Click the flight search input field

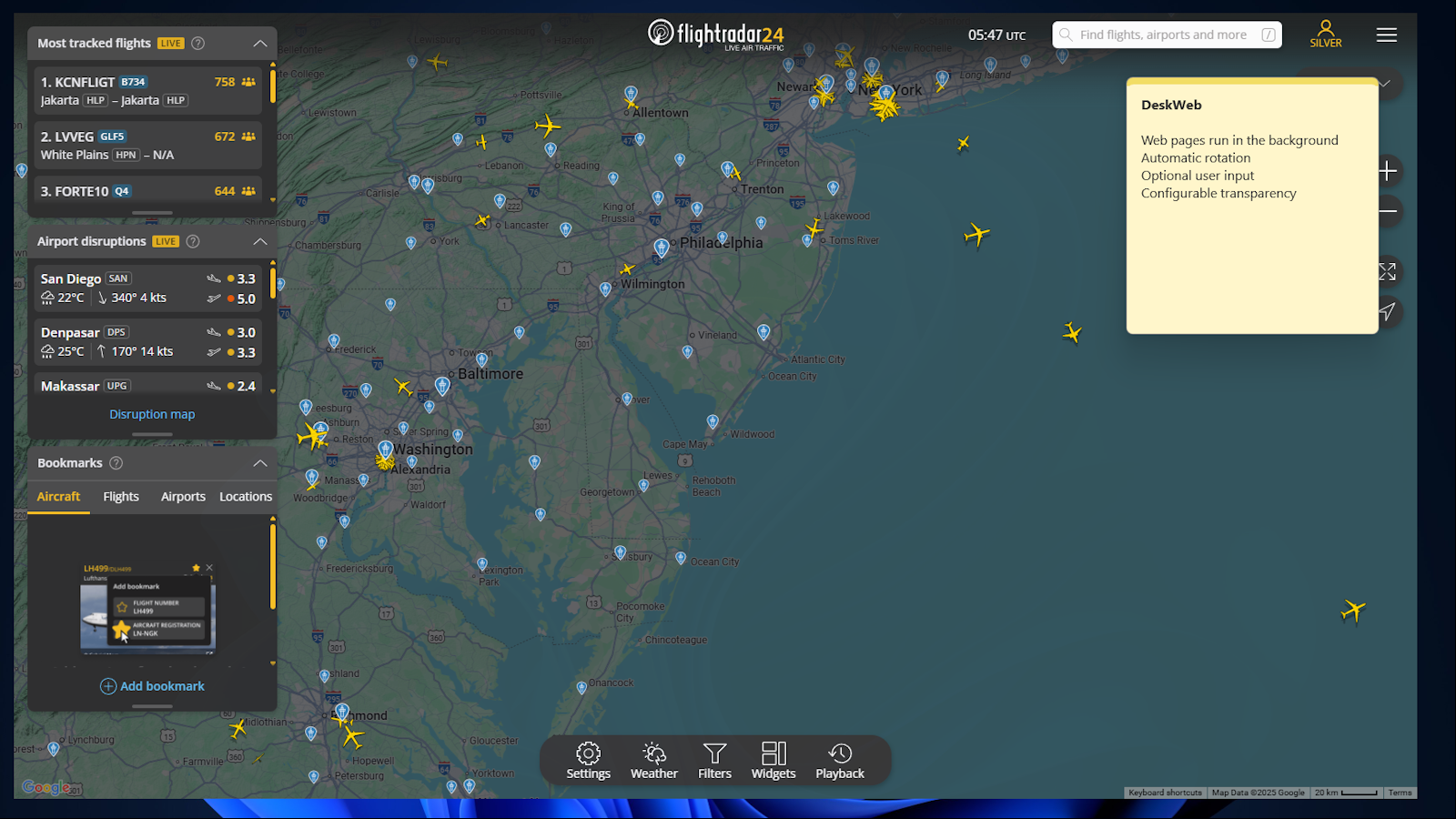(1165, 35)
